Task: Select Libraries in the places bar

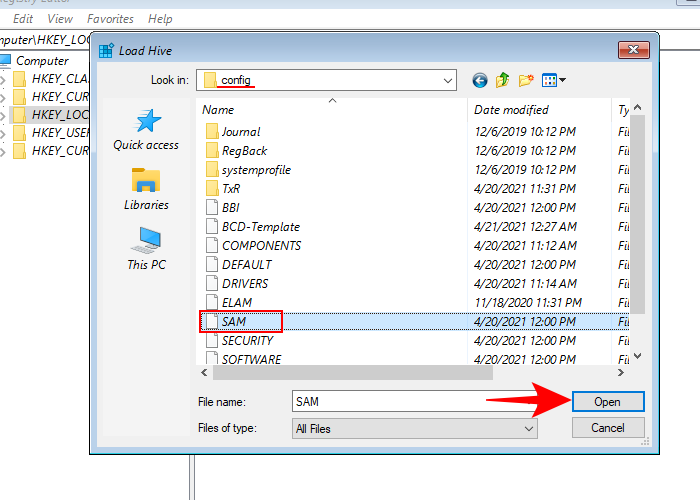Action: click(146, 189)
